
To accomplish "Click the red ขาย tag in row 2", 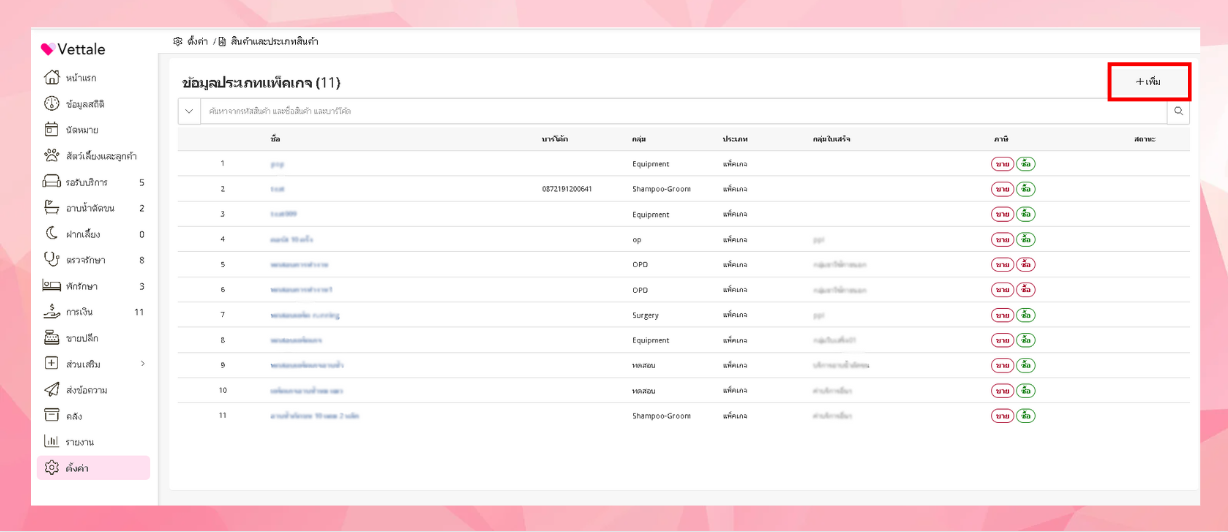I will (x=1002, y=189).
